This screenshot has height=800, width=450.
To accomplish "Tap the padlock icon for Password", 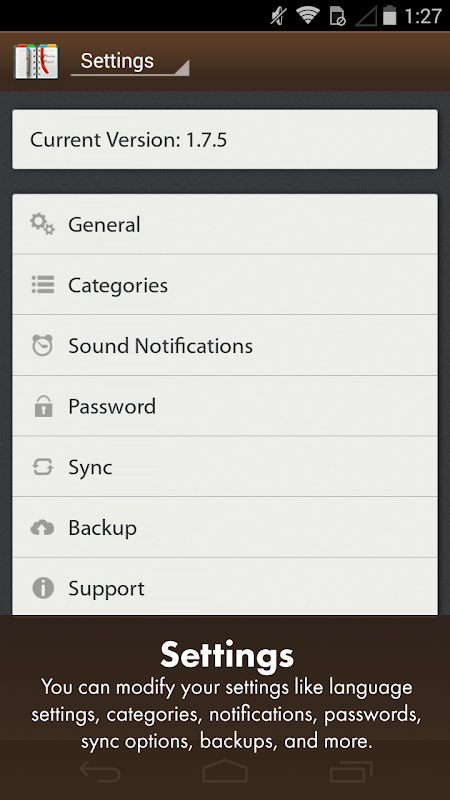I will [43, 406].
